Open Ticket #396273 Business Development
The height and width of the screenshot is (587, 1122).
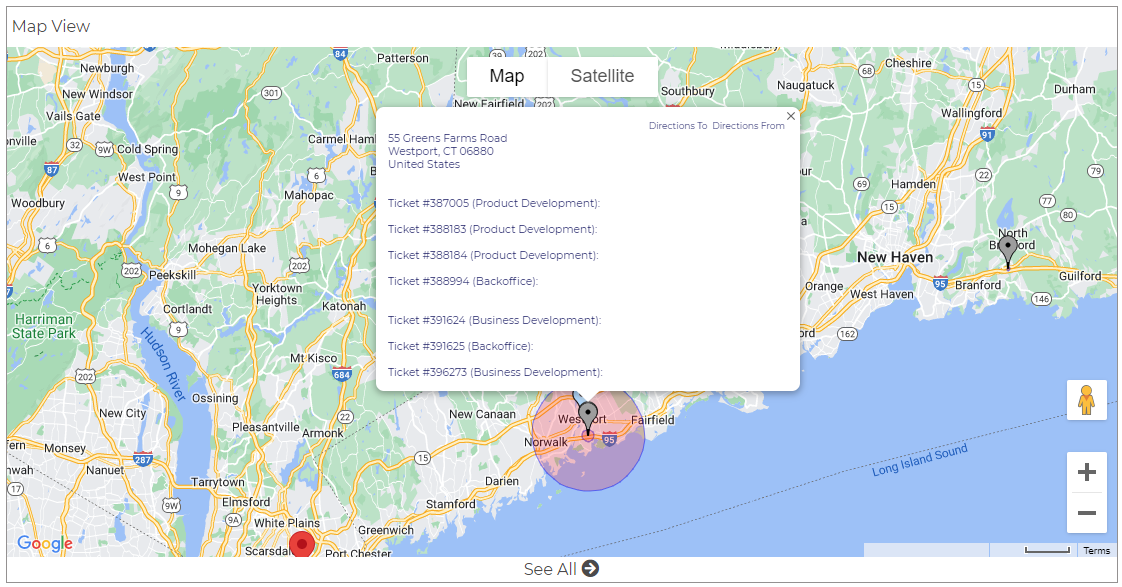495,372
